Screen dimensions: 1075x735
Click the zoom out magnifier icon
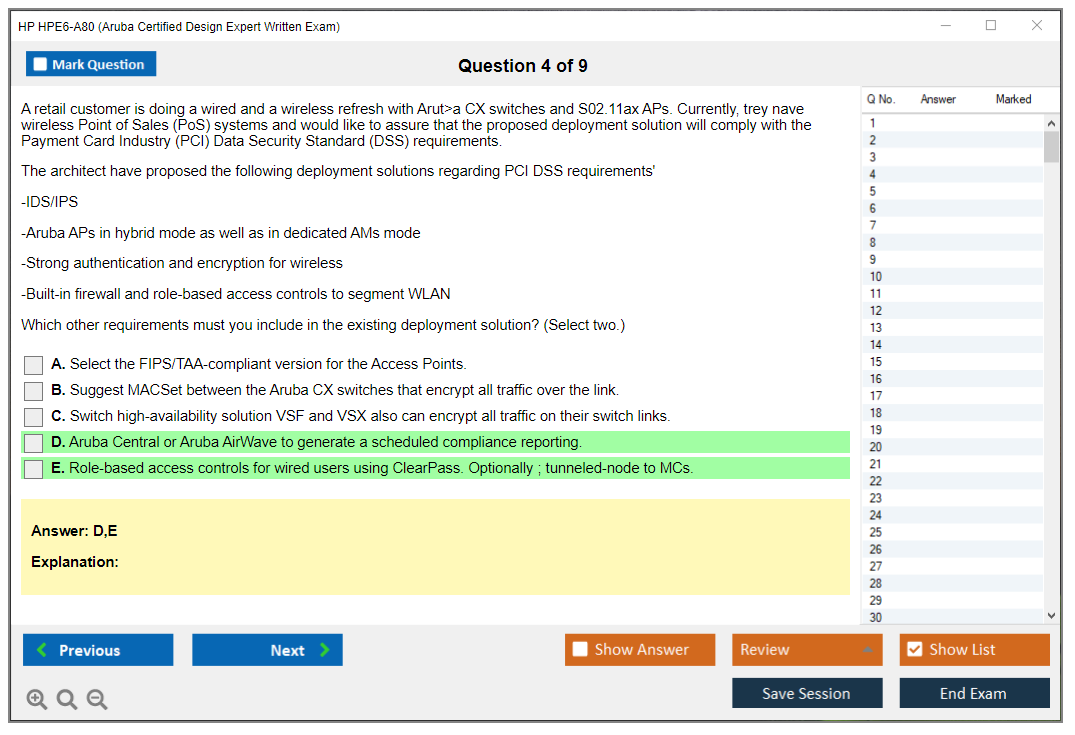point(97,700)
